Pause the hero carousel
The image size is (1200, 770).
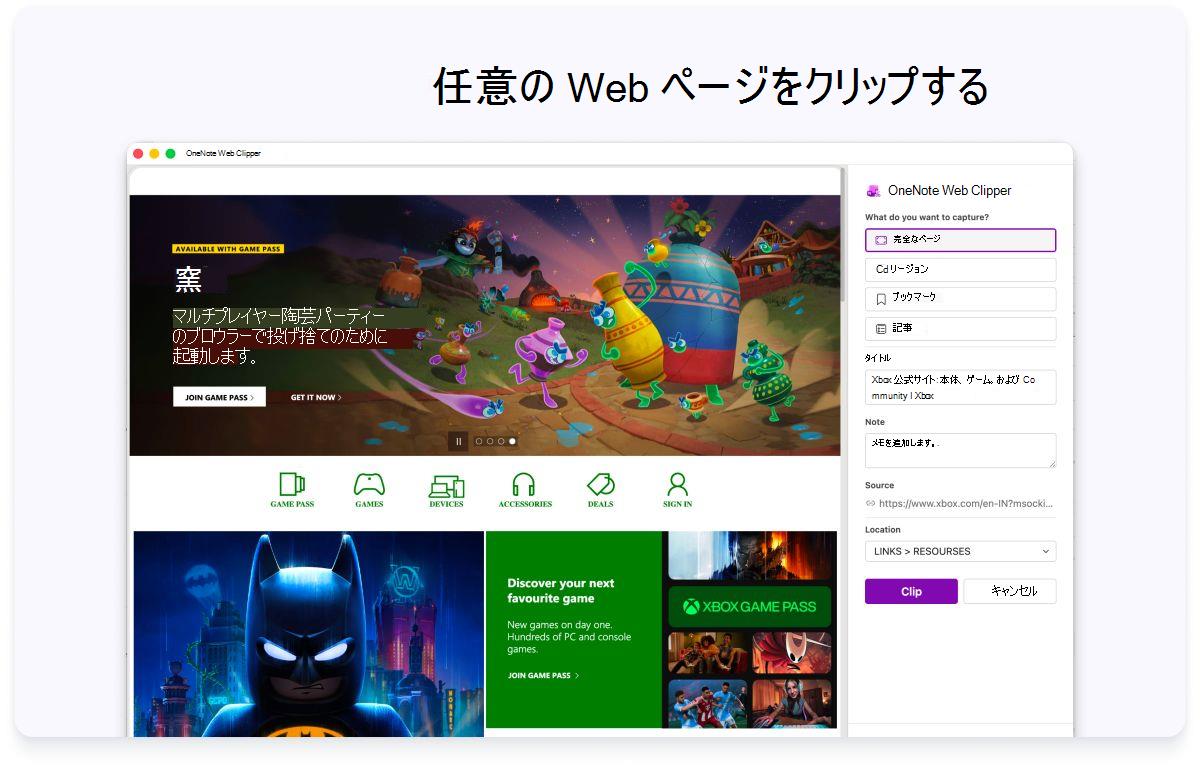(x=458, y=441)
